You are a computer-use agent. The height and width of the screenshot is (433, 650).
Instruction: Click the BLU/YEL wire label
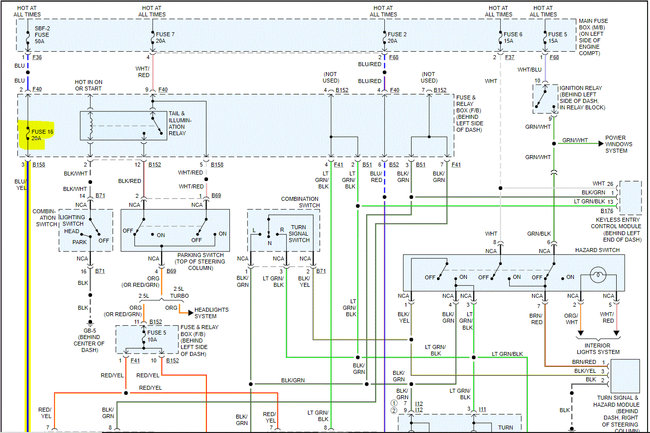click(20, 185)
